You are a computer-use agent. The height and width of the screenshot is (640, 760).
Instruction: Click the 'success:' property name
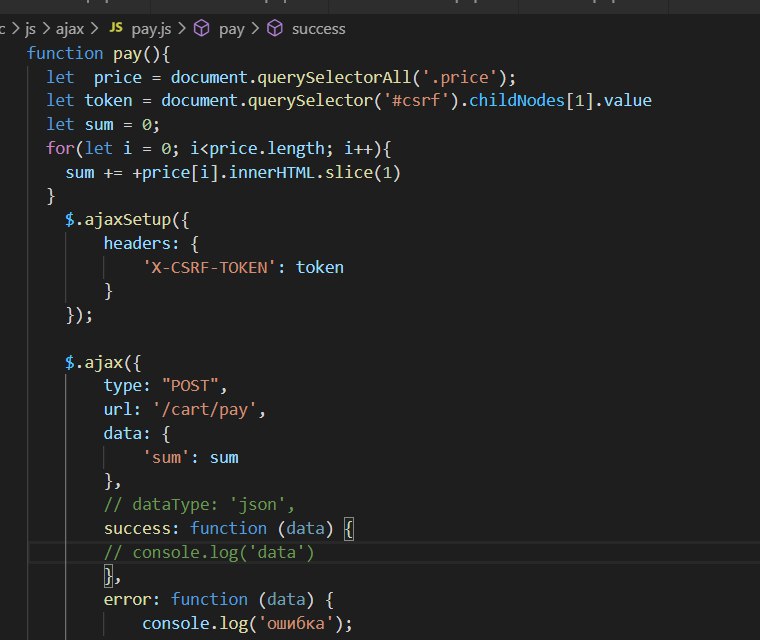point(142,528)
